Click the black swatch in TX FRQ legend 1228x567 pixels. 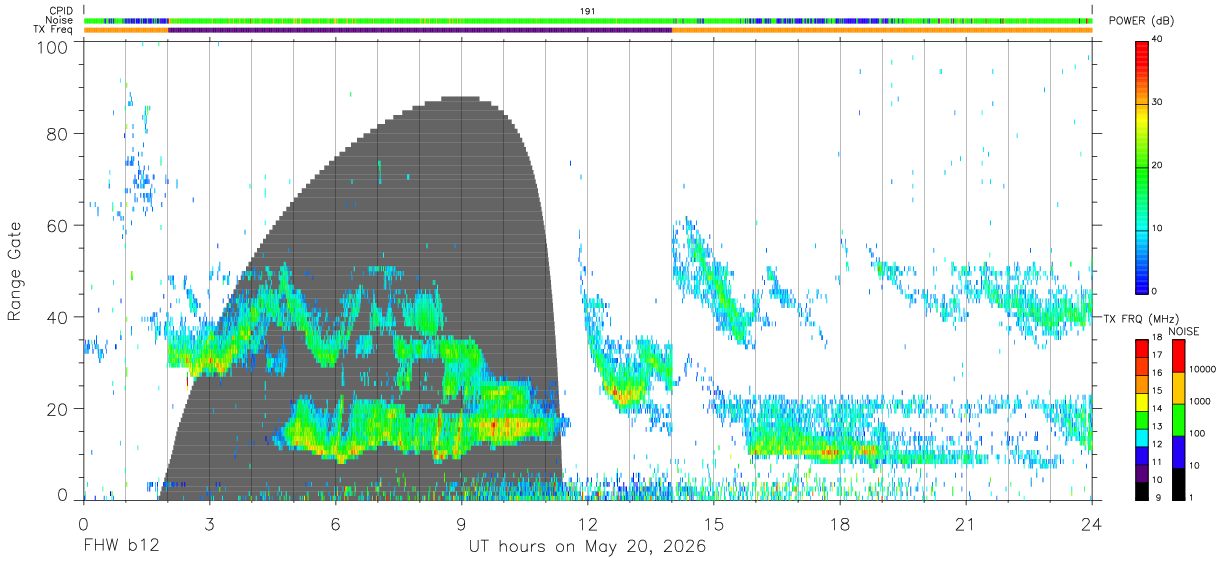pyautogui.click(x=1143, y=490)
